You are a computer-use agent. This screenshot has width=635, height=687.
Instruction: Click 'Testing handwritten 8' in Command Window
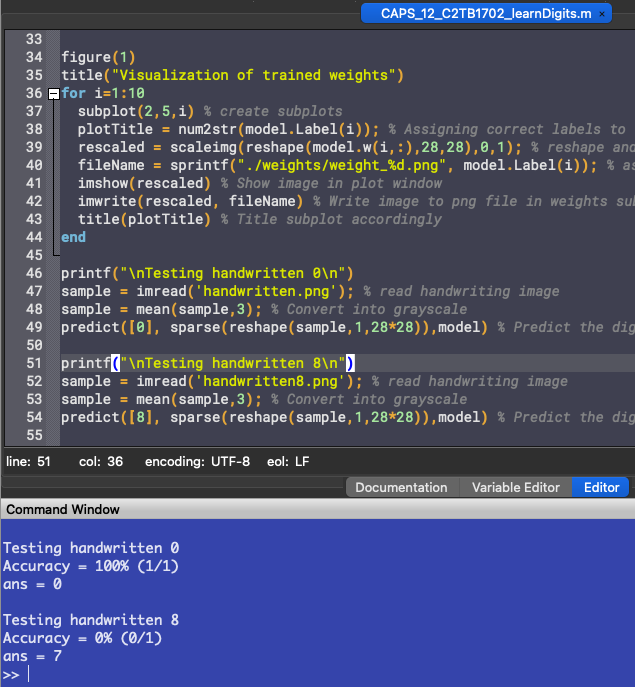91,620
